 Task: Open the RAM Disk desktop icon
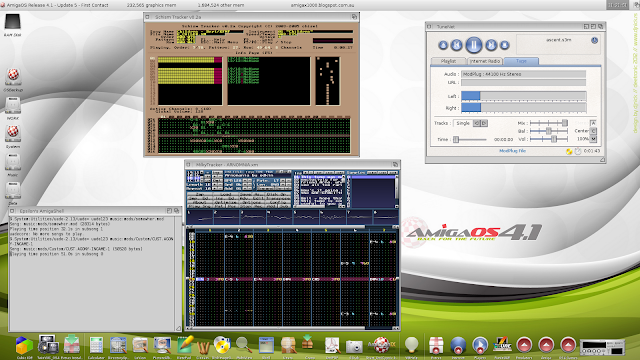coord(12,24)
